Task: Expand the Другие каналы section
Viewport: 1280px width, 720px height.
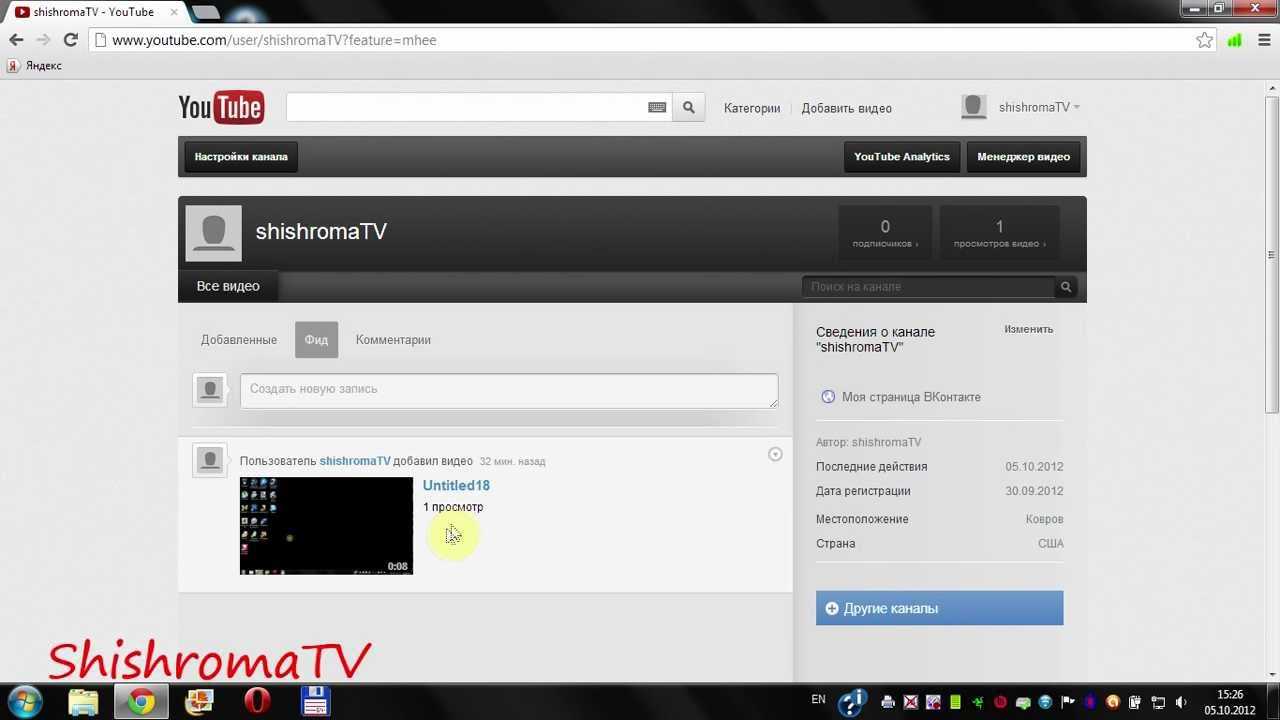Action: pos(939,608)
